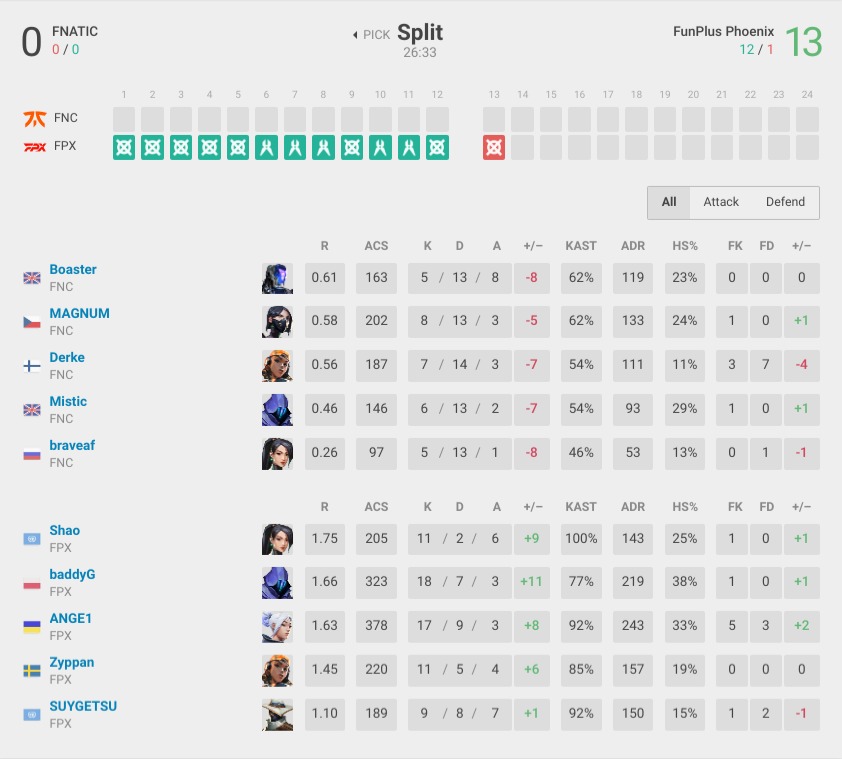Select the red FPX round 13 win icon
The image size is (842, 759).
[x=494, y=147]
